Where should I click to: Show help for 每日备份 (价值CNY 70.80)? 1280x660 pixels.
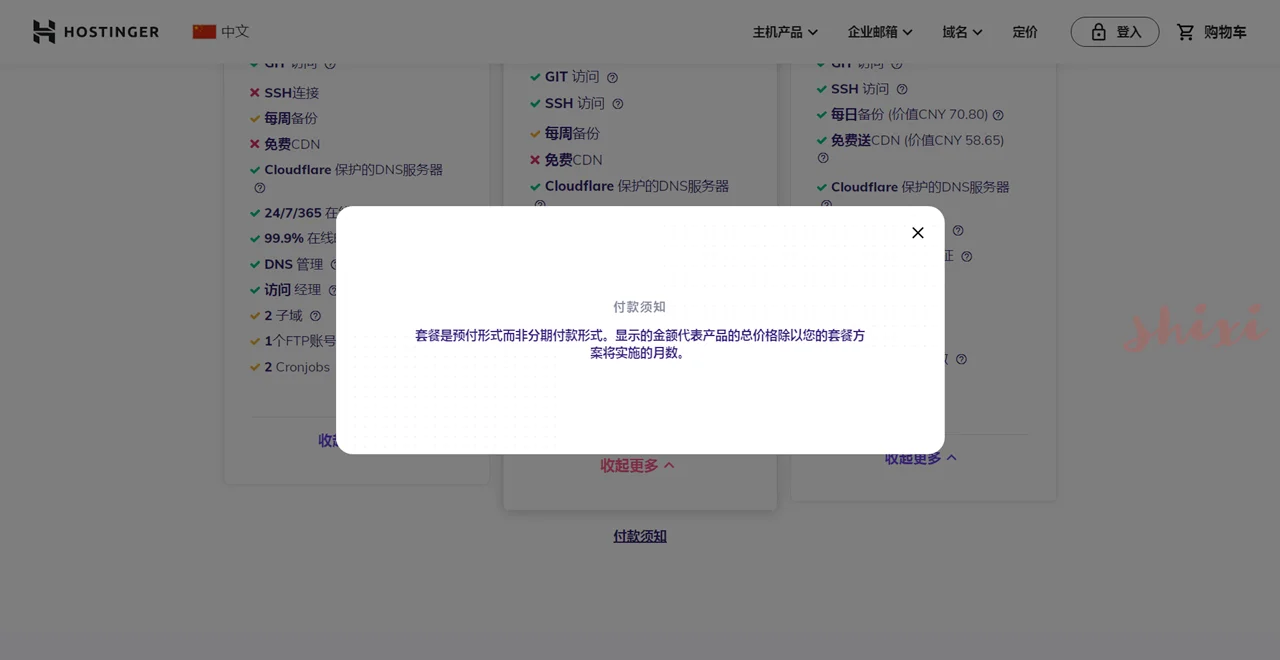pos(998,115)
